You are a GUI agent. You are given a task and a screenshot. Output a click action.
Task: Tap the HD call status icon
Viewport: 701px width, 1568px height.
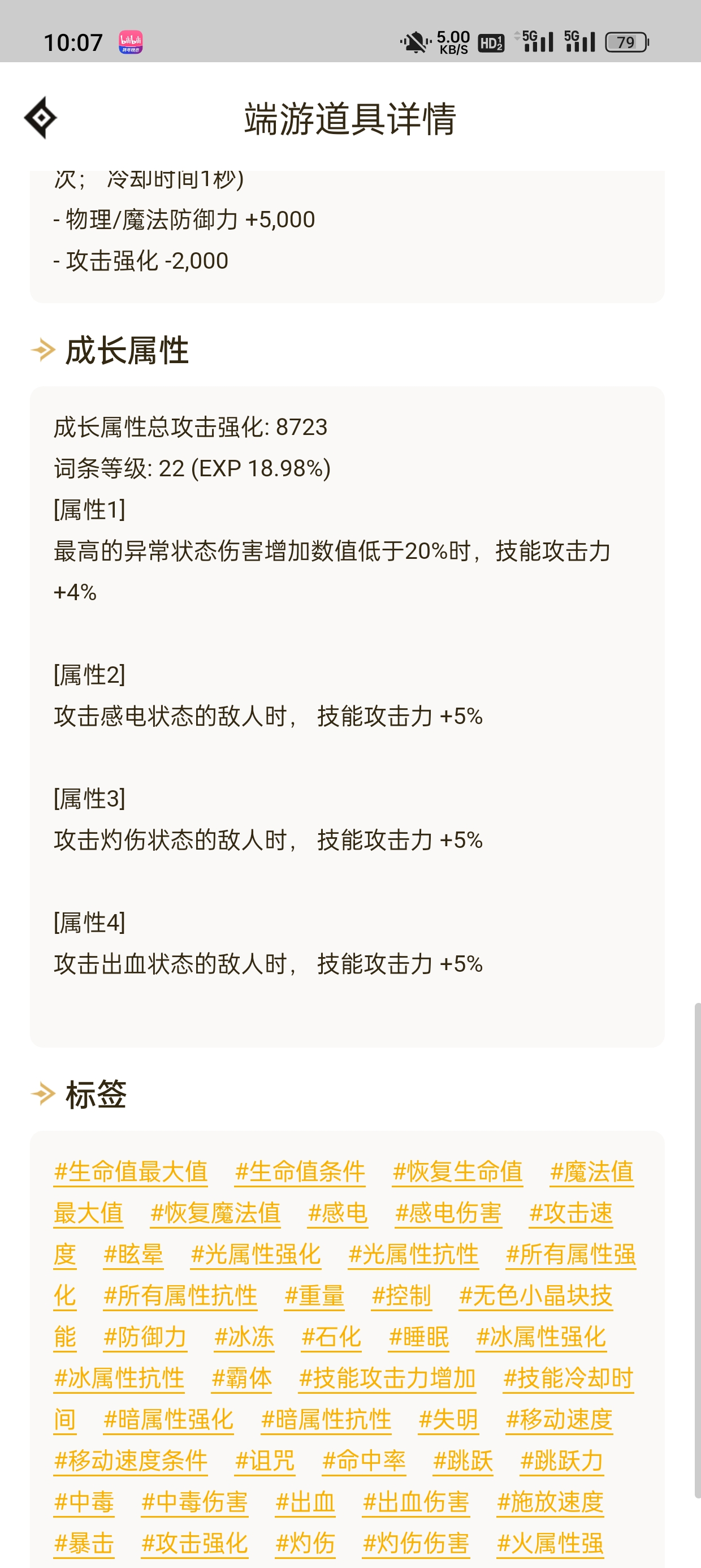(x=491, y=43)
